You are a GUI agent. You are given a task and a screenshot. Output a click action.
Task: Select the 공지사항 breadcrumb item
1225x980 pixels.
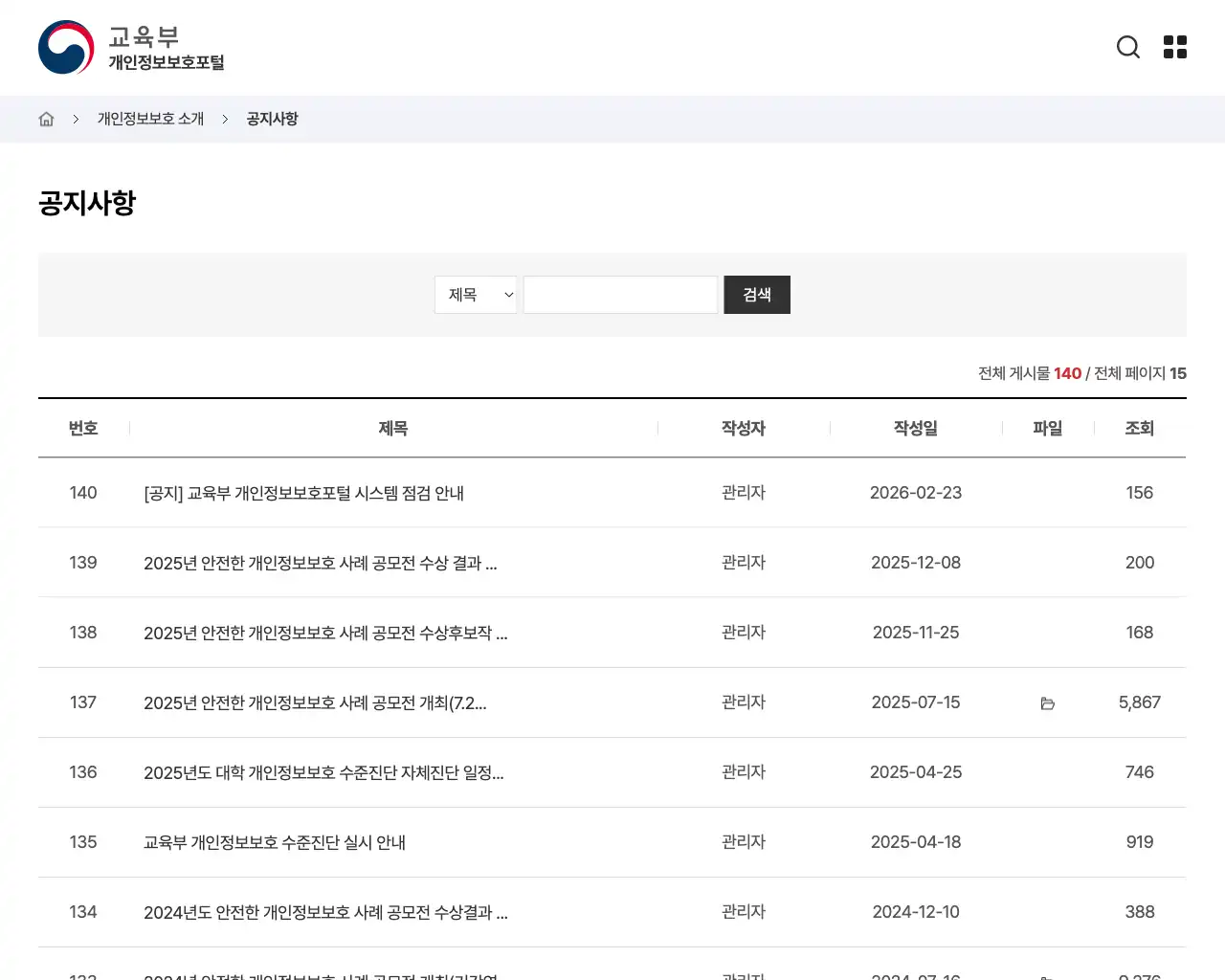(272, 118)
